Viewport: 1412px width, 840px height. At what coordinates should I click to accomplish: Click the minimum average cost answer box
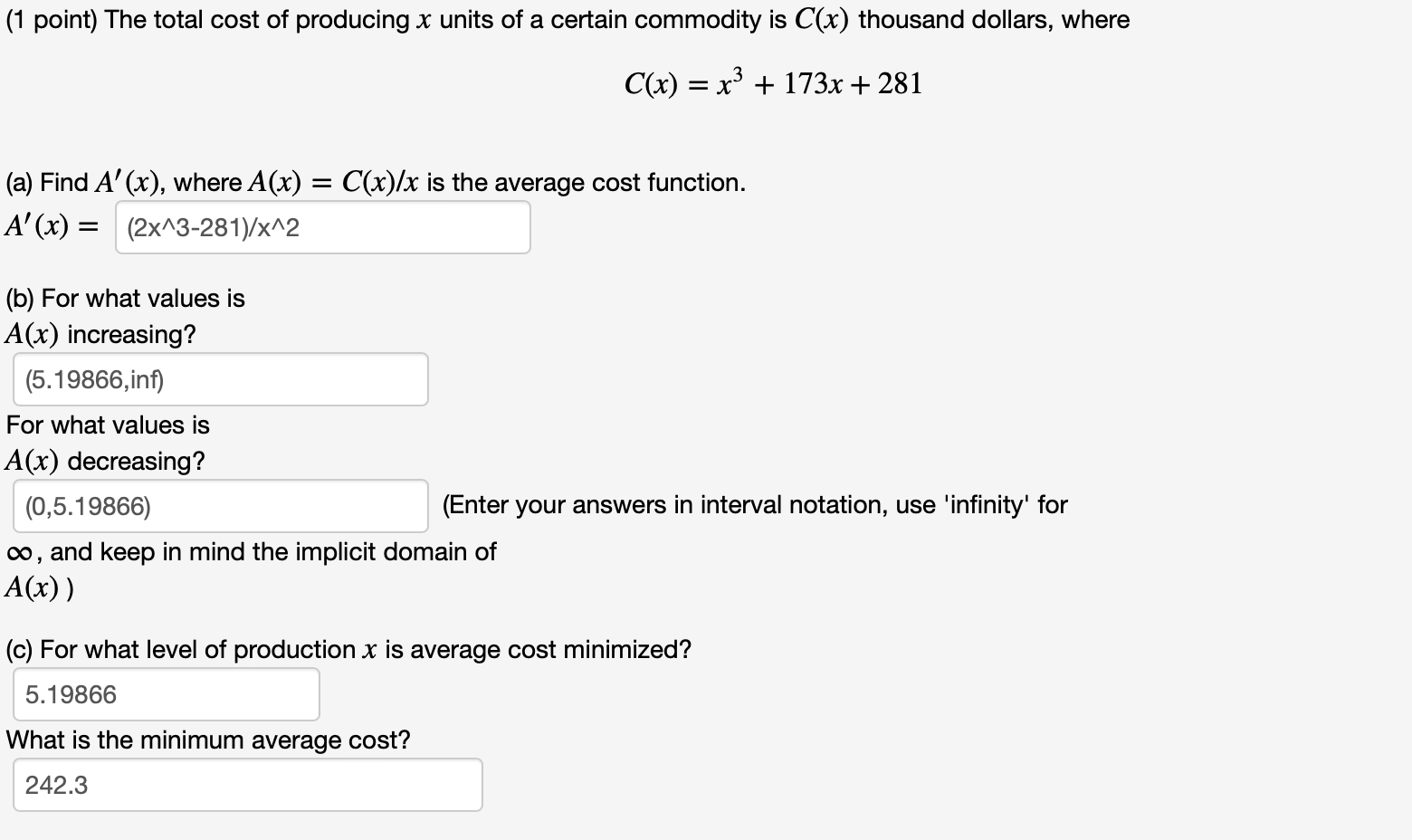246,785
